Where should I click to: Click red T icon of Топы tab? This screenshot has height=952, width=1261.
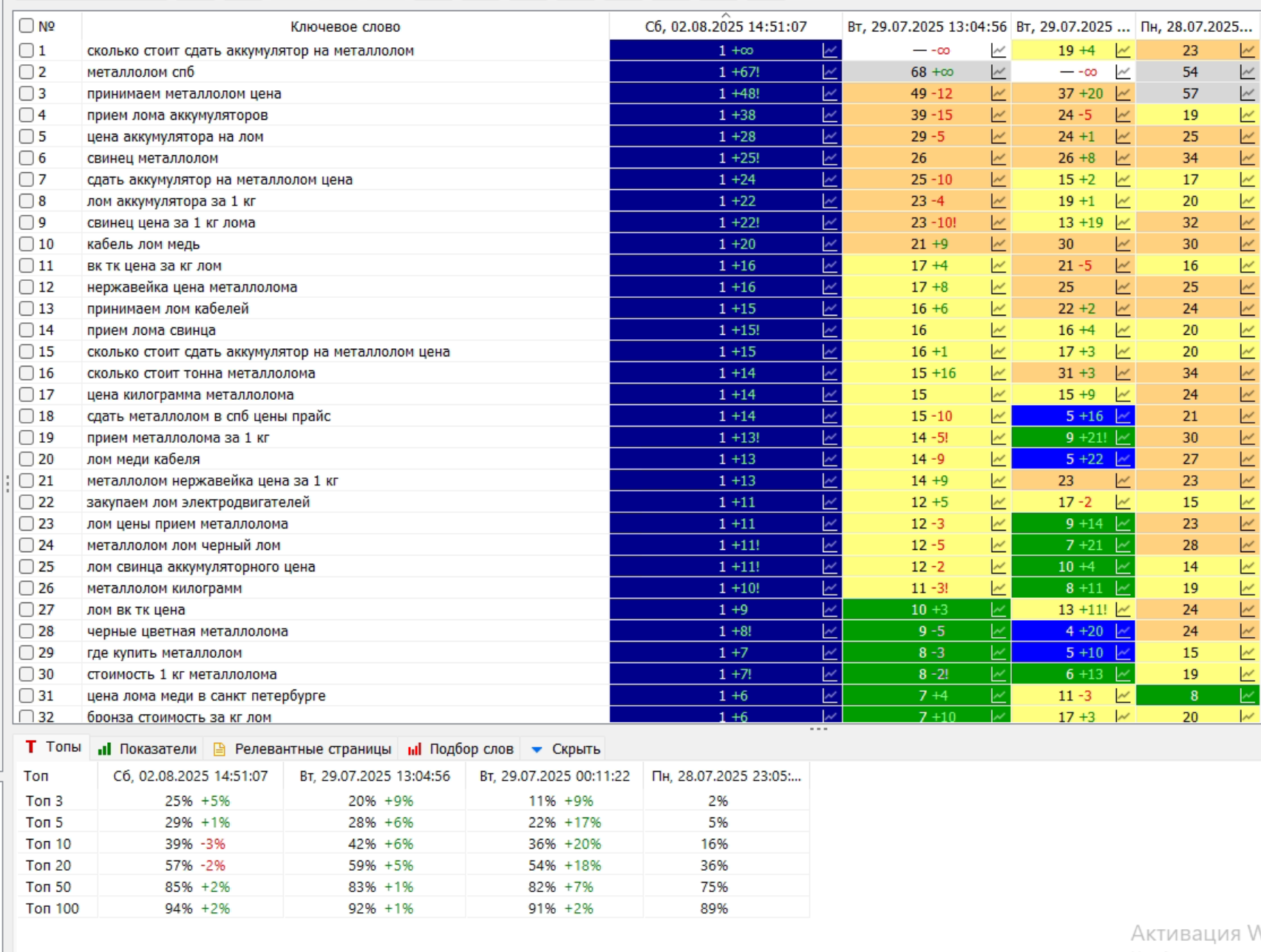click(31, 747)
